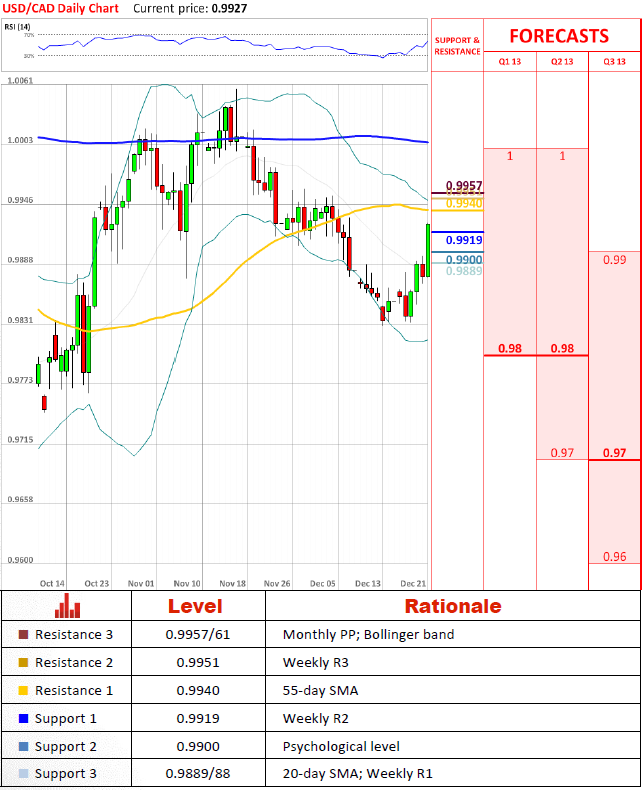Screen dimensions: 644x790
Task: Select the 'Resistance 1' row label
Action: (74, 690)
